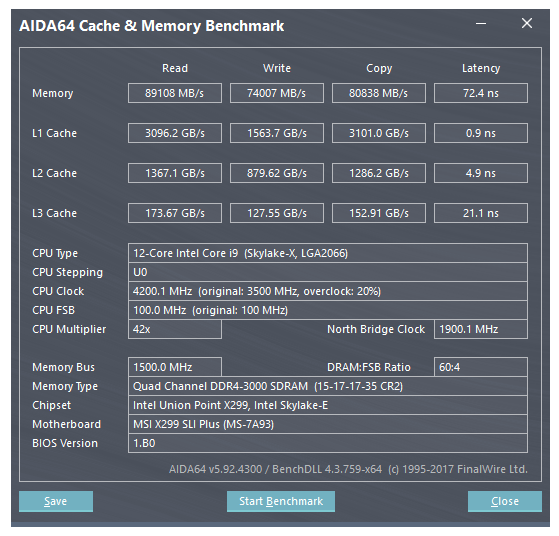
Task: Click the Close button at bottom
Action: point(504,501)
